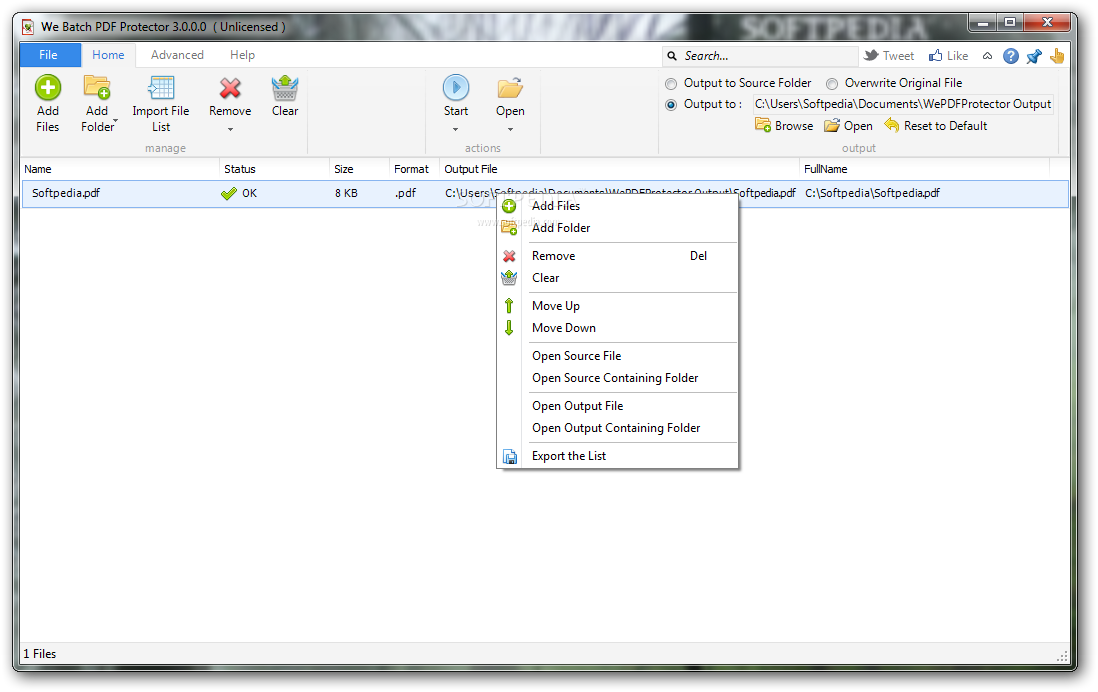Expand the Add Folder dropdown arrow
Image resolution: width=1098 pixels, height=692 pixels.
click(116, 120)
